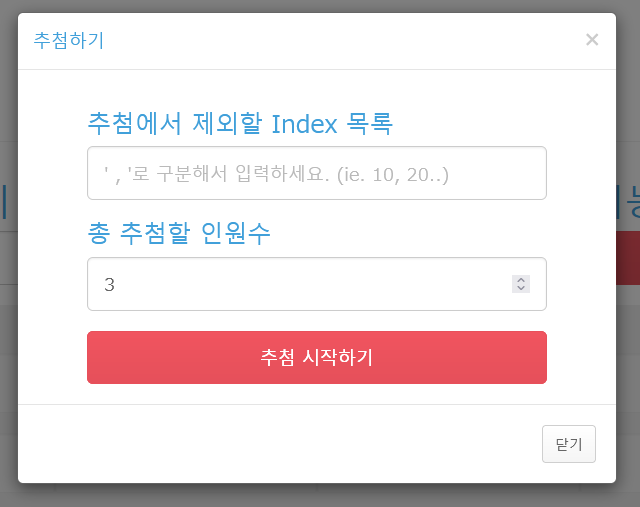
Task: Click the spinner control inside the number field
Action: 521,284
